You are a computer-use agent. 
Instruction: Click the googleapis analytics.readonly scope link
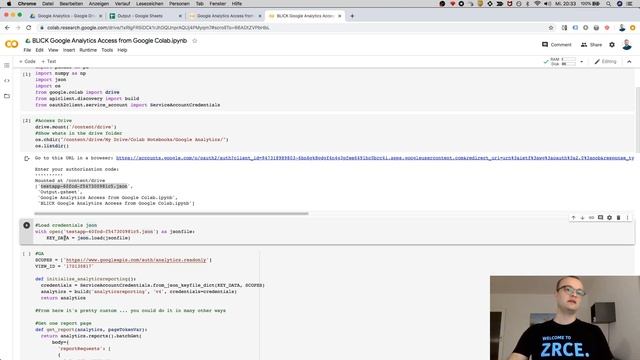(x=136, y=260)
